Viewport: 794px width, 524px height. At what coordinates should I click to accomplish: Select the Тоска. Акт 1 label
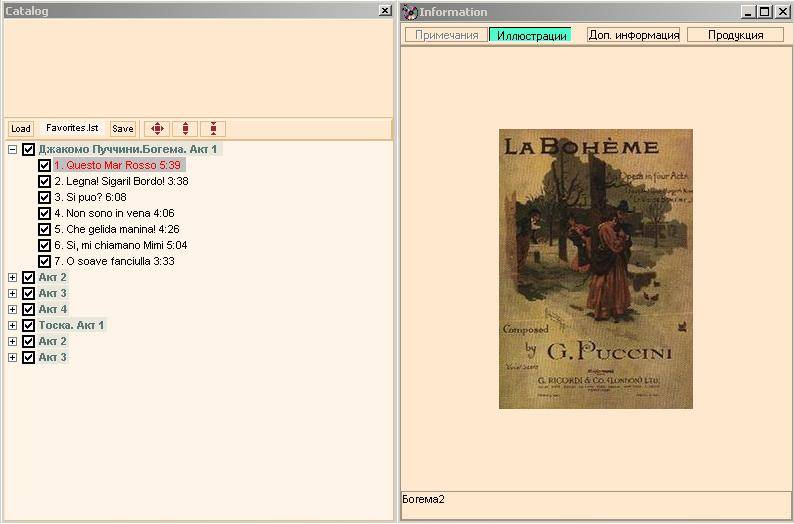(x=71, y=326)
